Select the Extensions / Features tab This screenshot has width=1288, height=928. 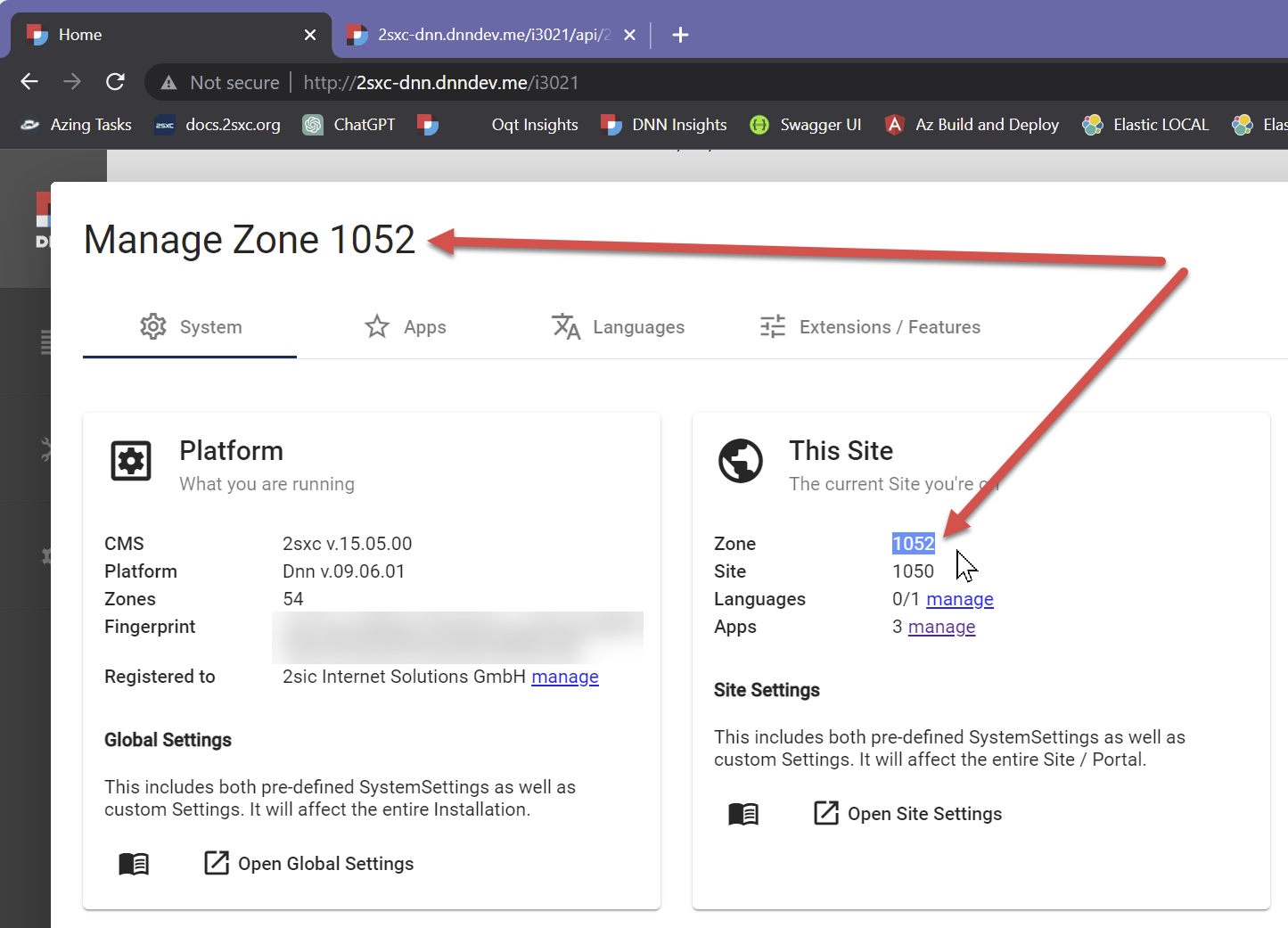click(x=869, y=327)
